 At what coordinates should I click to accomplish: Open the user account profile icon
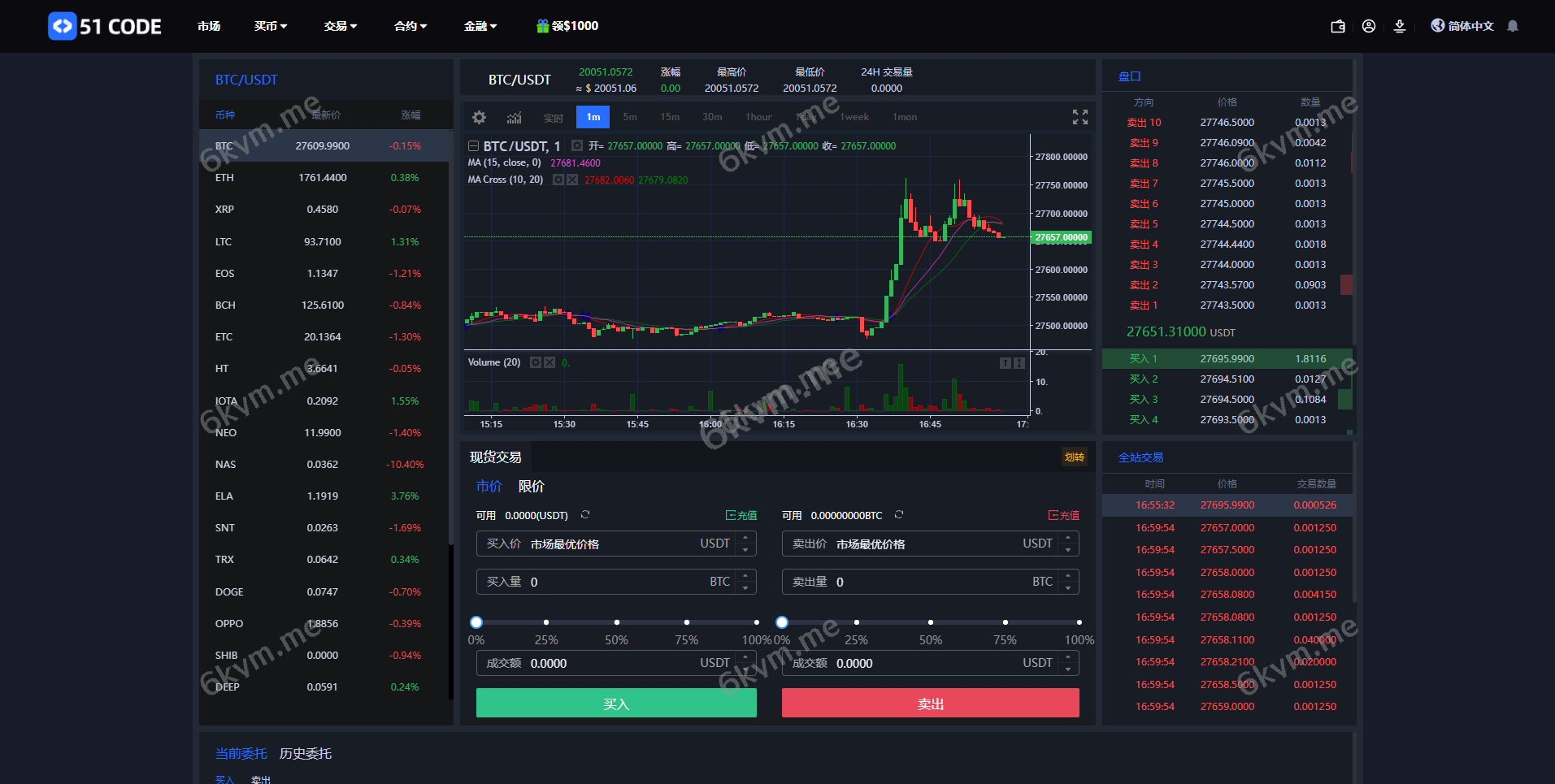(1369, 26)
